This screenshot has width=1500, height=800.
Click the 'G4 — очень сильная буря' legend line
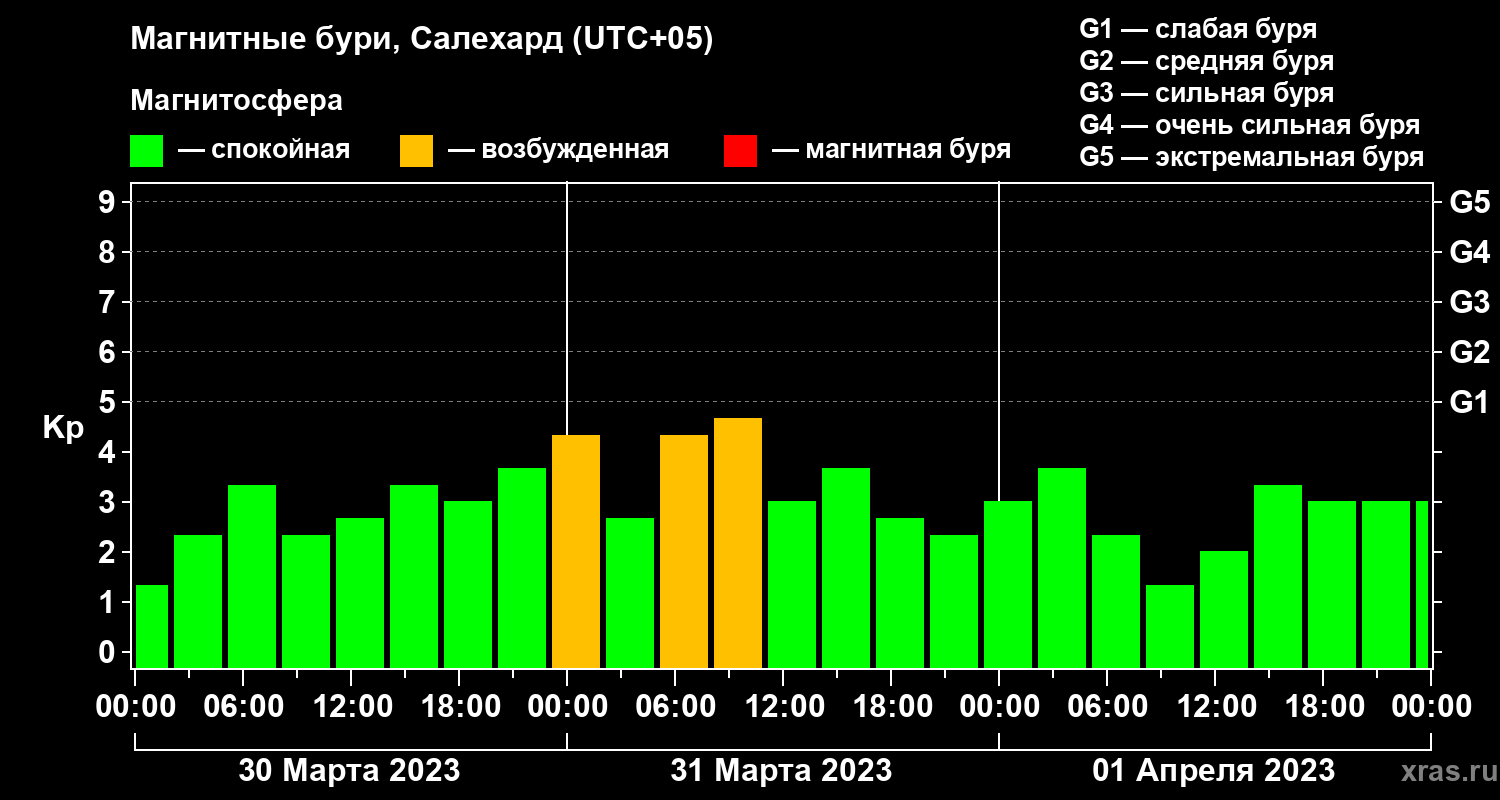pyautogui.click(x=1250, y=125)
